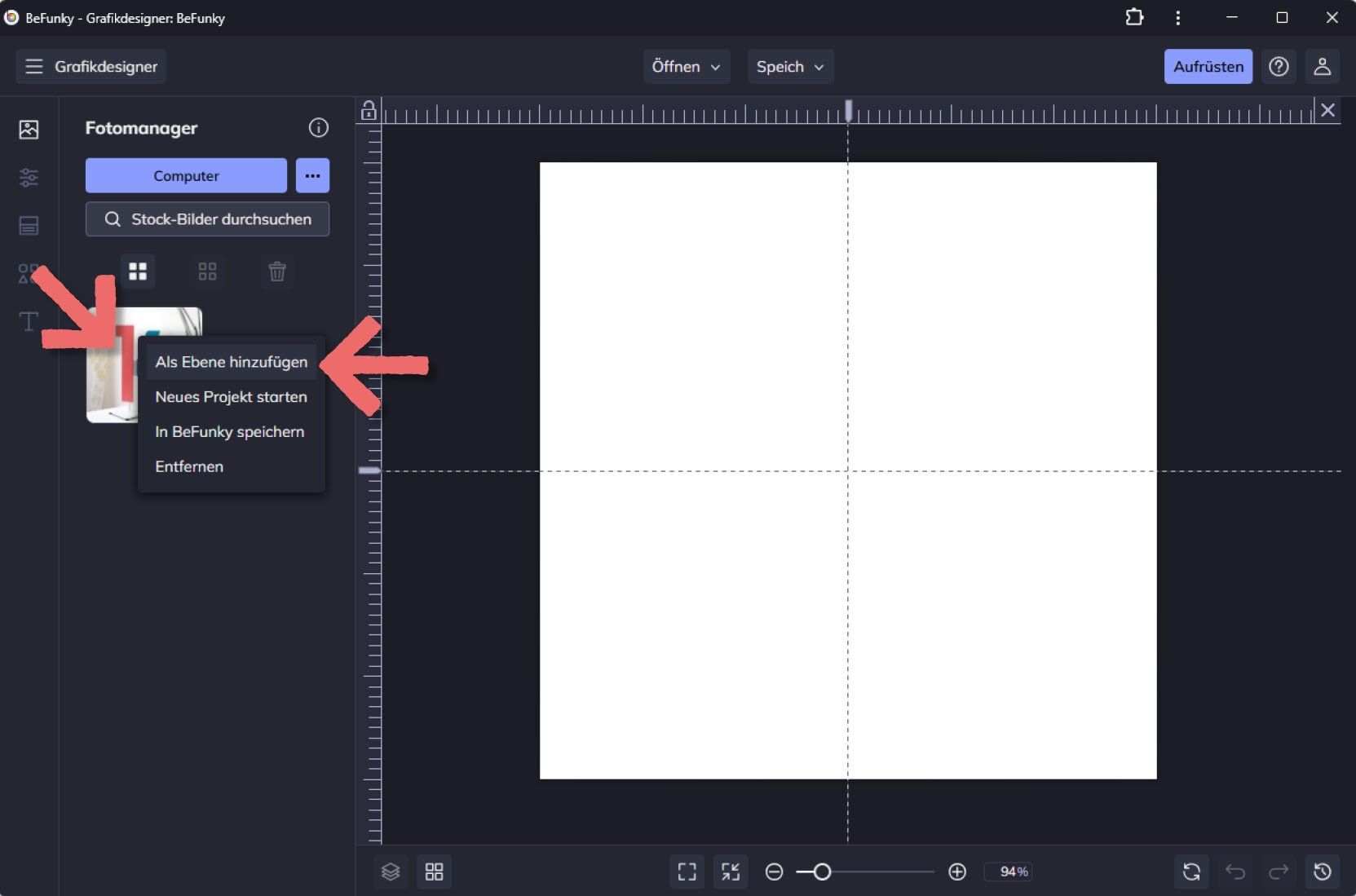This screenshot has height=896, width=1356.
Task: Toggle the ruler lock icon
Action: tap(369, 110)
